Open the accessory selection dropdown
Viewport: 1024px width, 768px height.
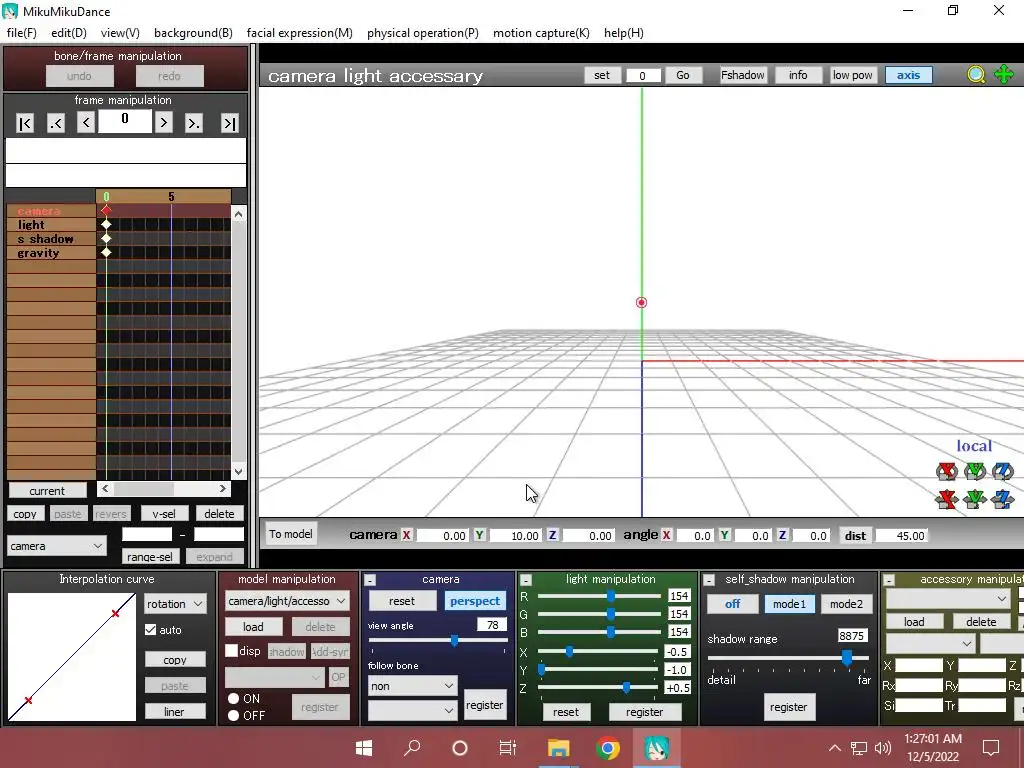click(947, 598)
